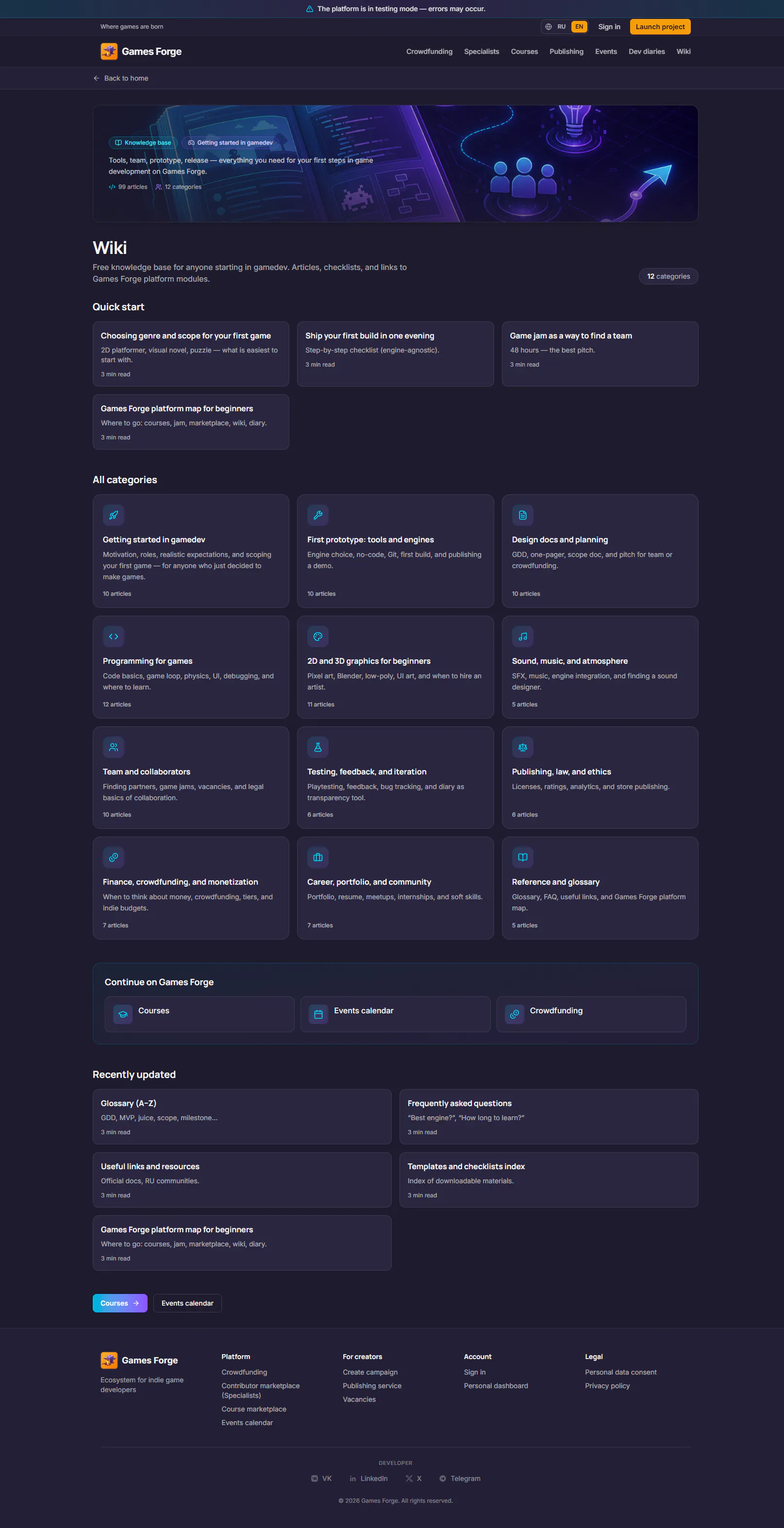
Task: Open Wiki in the top navigation
Action: pos(684,51)
